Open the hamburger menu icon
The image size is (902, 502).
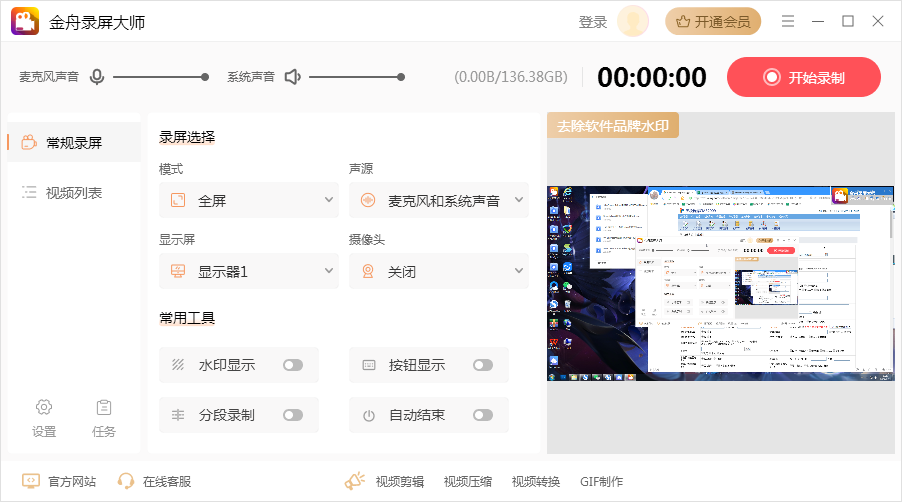click(x=788, y=21)
